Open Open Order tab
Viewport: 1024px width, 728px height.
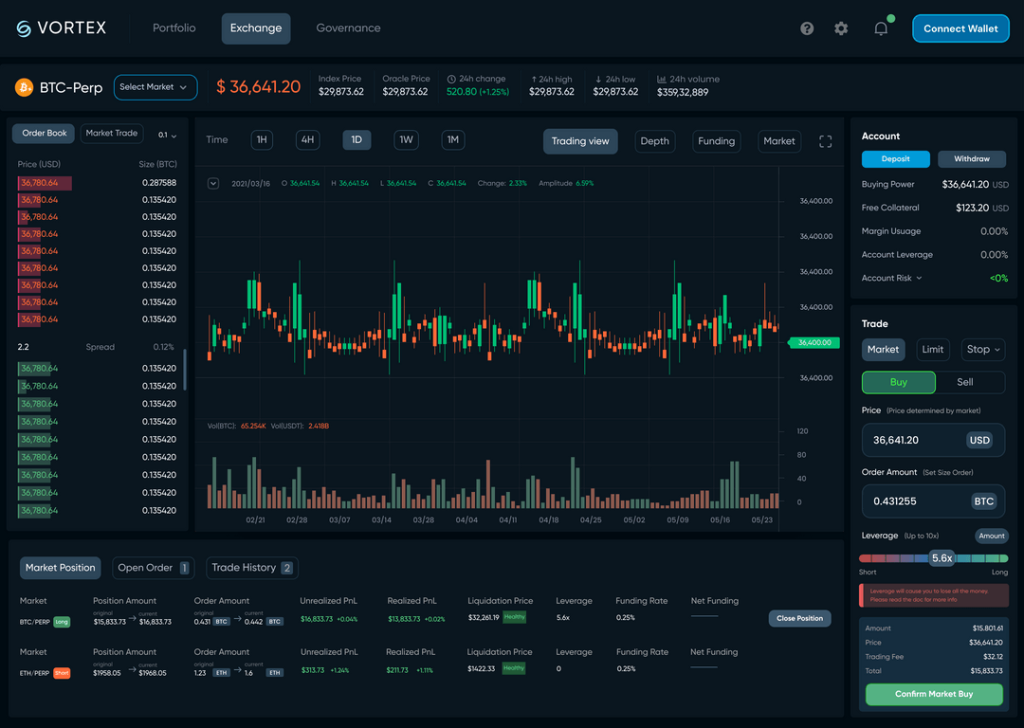(x=153, y=568)
